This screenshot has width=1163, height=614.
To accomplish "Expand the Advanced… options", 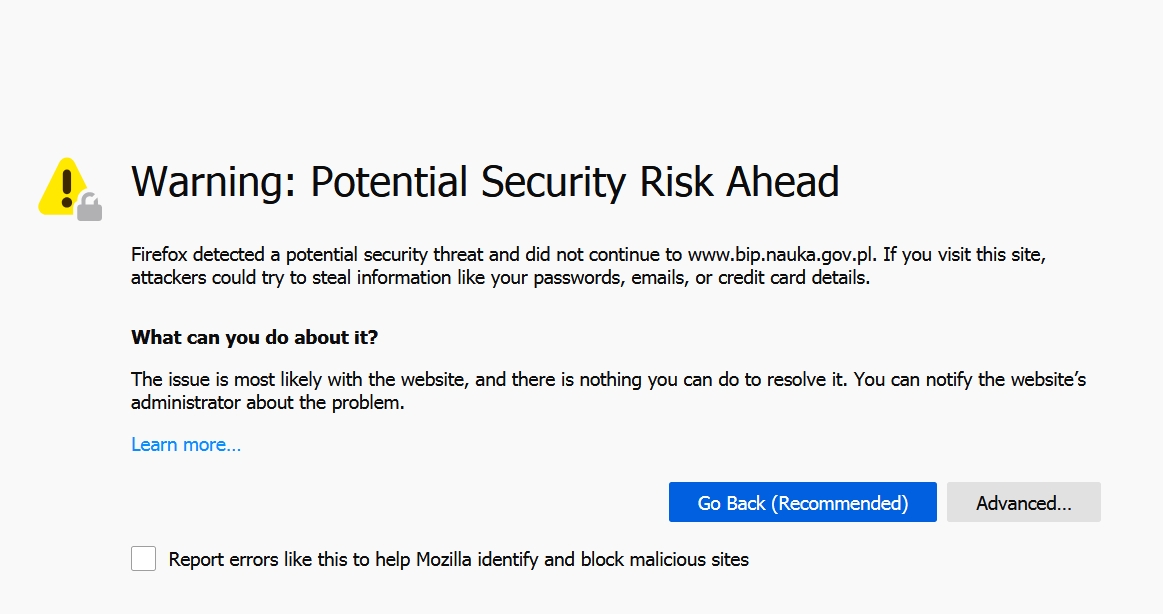I will pyautogui.click(x=1024, y=502).
